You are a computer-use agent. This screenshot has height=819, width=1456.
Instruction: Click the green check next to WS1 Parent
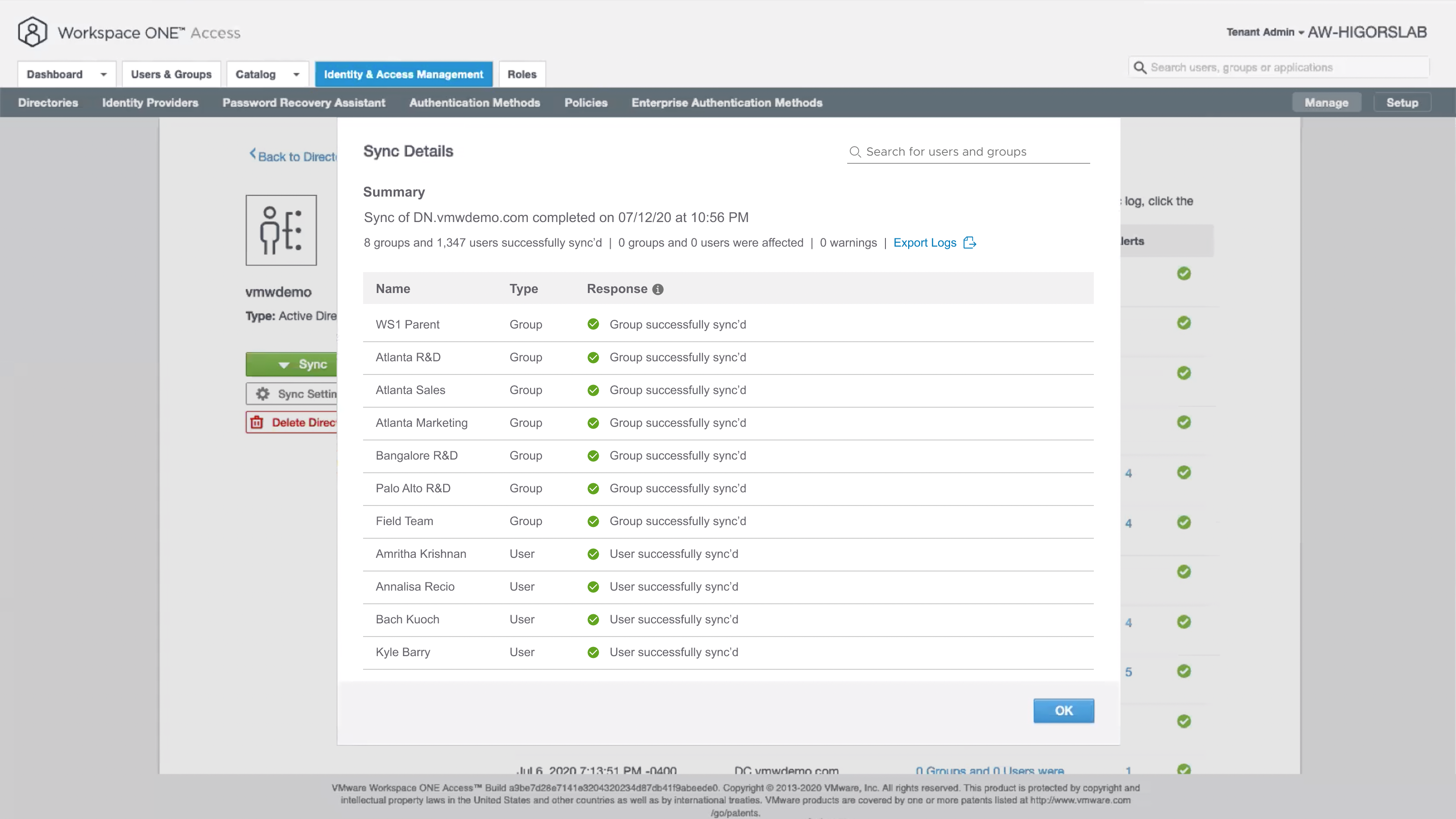pos(593,324)
